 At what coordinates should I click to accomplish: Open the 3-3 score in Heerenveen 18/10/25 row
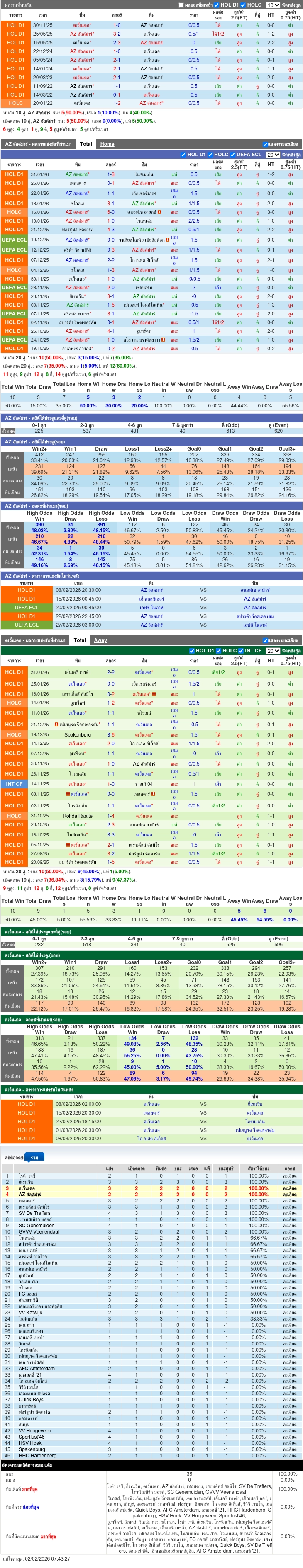[x=110, y=834]
